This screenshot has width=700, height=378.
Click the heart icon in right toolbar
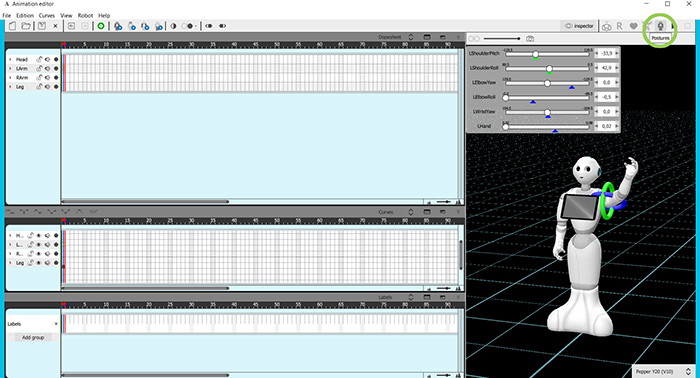[x=633, y=26]
